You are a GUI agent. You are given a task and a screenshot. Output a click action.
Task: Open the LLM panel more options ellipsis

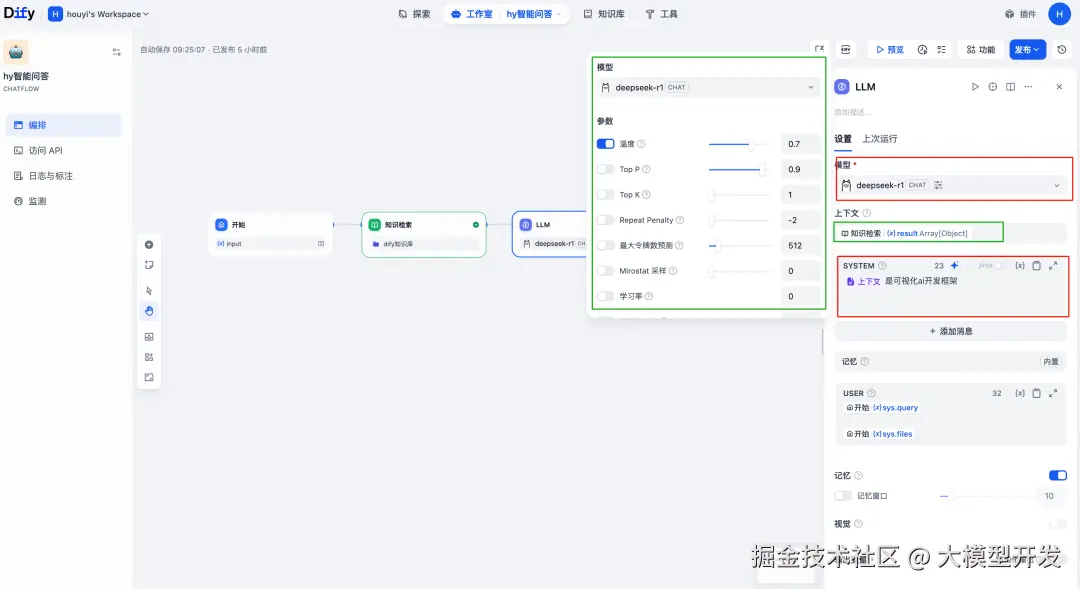(x=1028, y=87)
